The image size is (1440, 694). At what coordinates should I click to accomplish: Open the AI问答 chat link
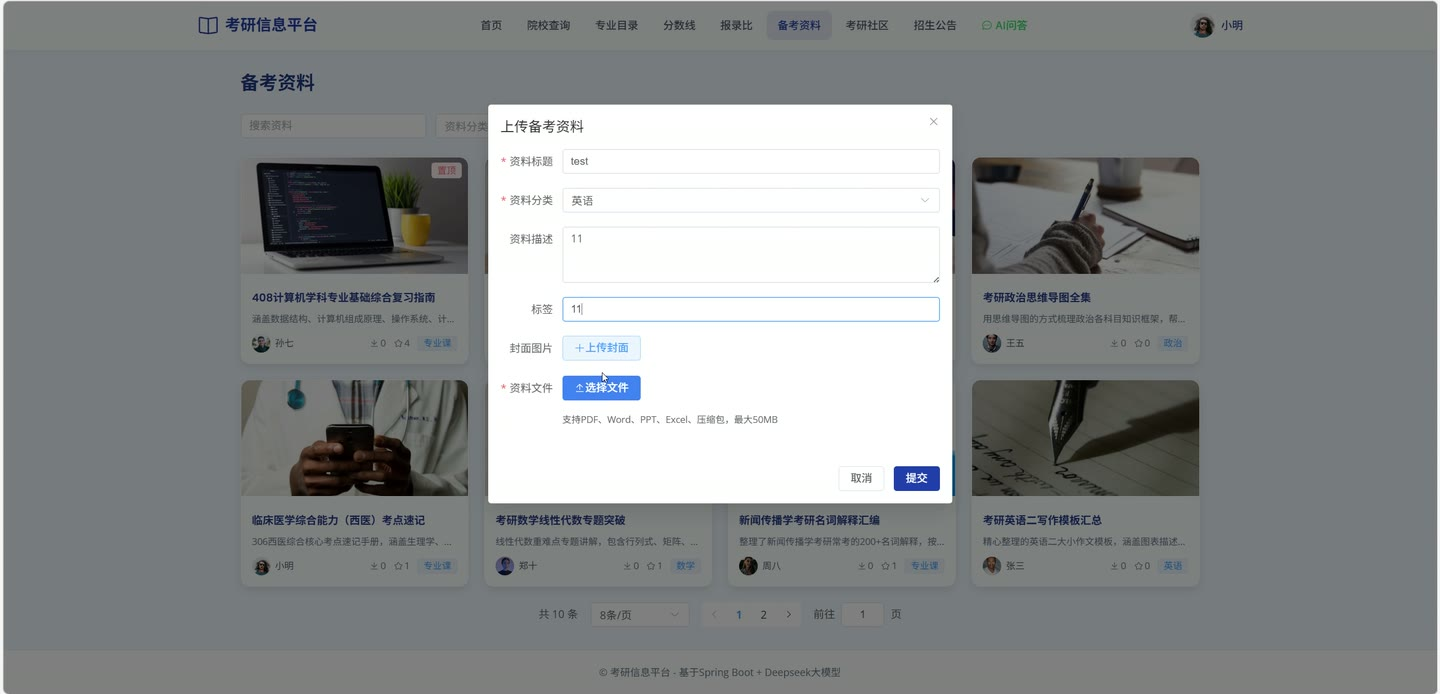click(1004, 26)
